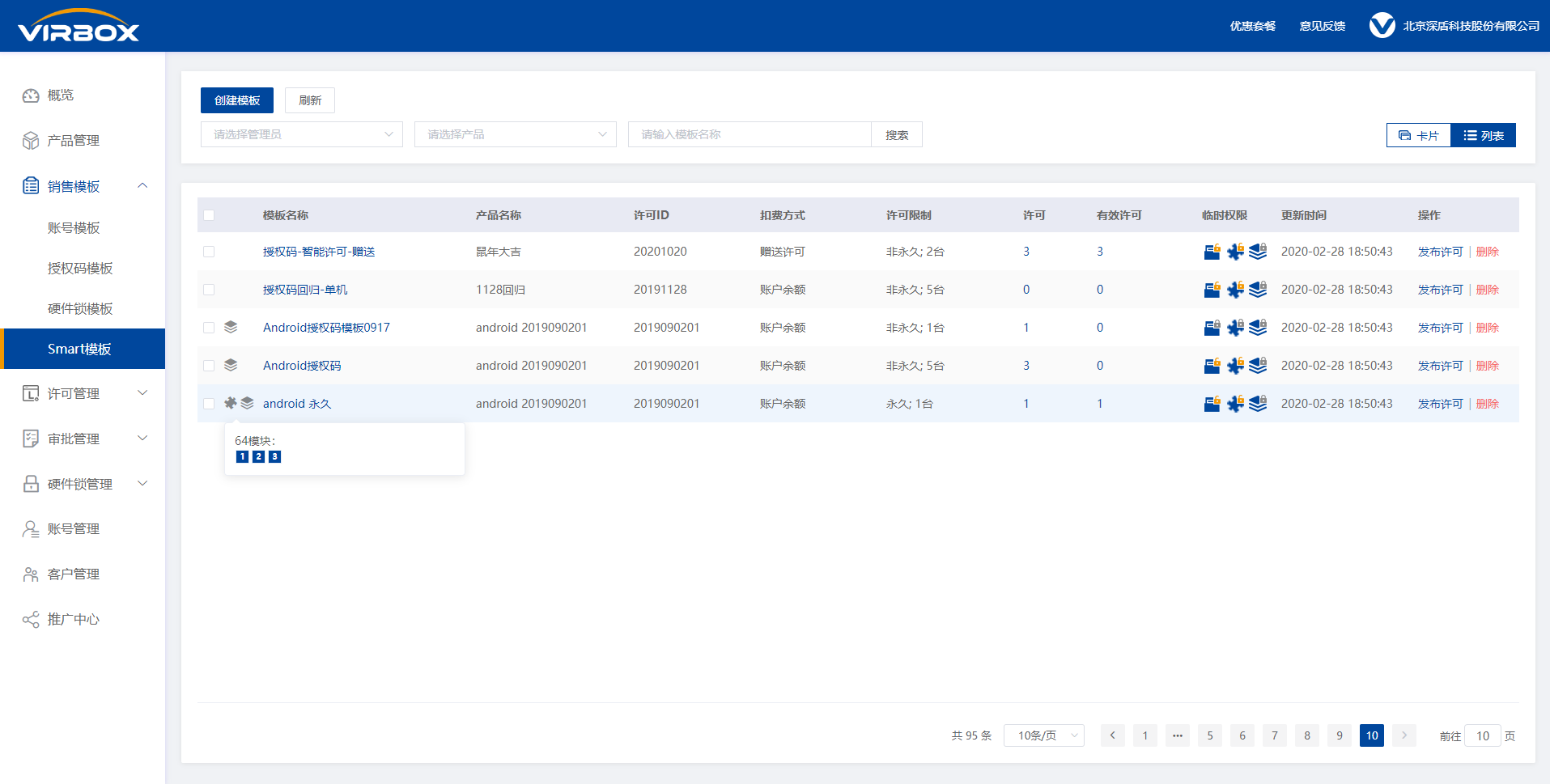Check the android 永久 row checkbox
This screenshot has width=1550, height=784.
209,404
